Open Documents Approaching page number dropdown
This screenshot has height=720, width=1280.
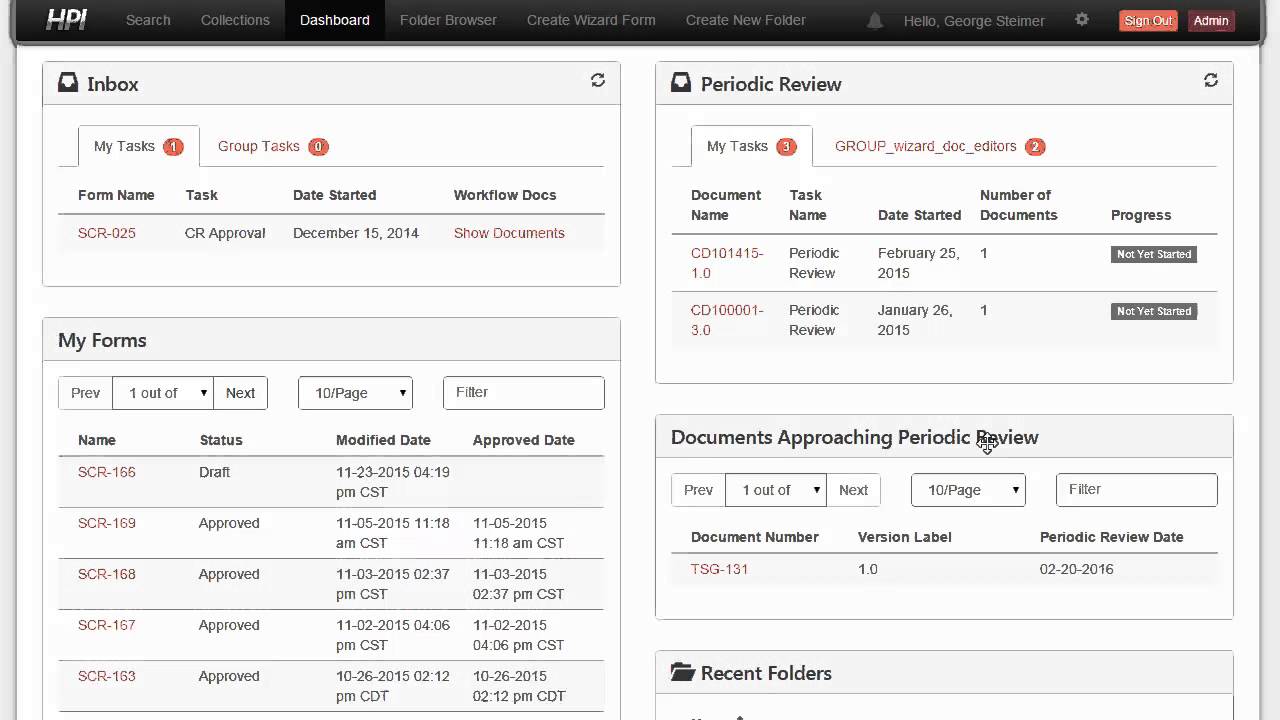776,490
